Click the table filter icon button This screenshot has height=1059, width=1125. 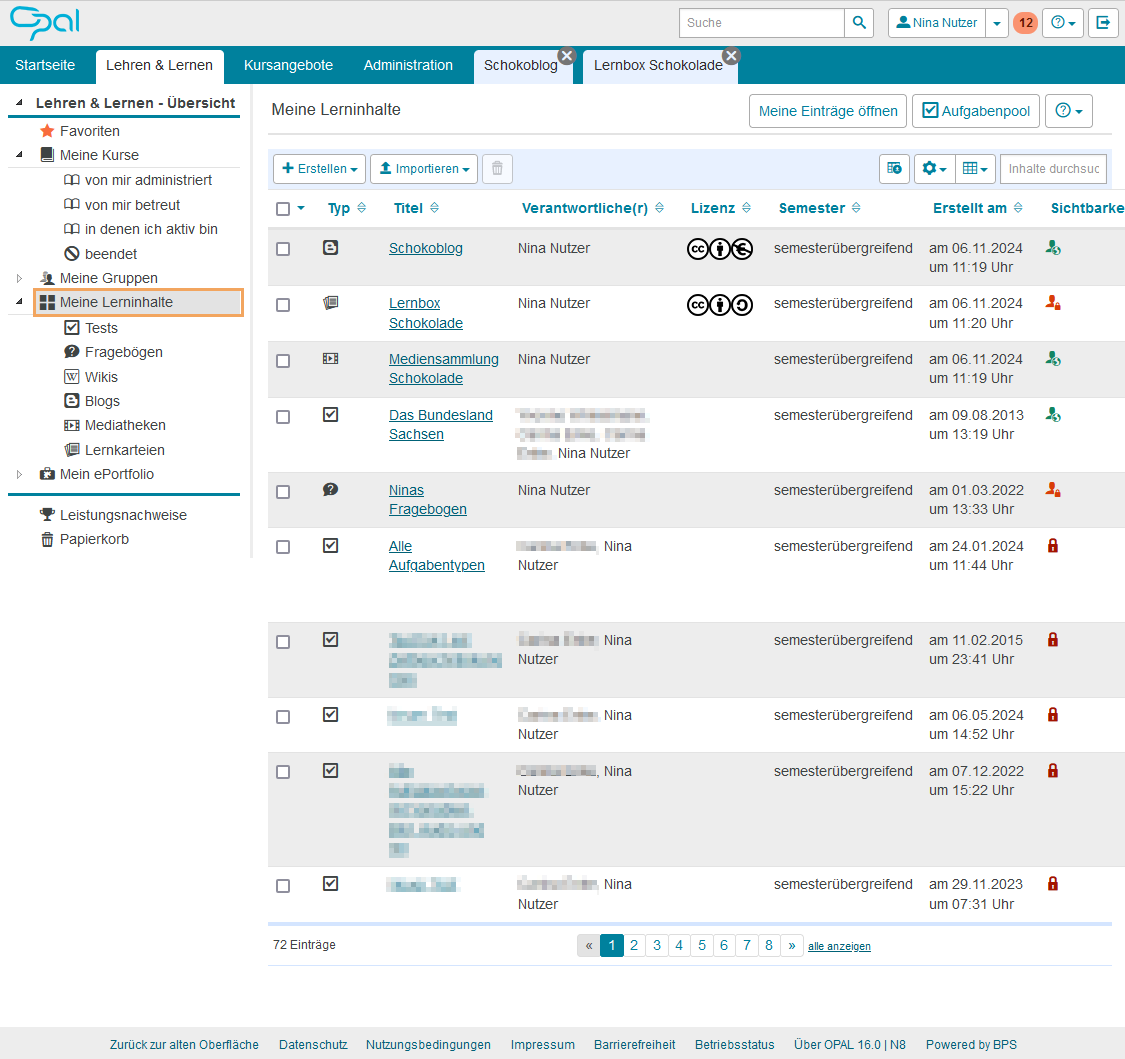point(894,169)
